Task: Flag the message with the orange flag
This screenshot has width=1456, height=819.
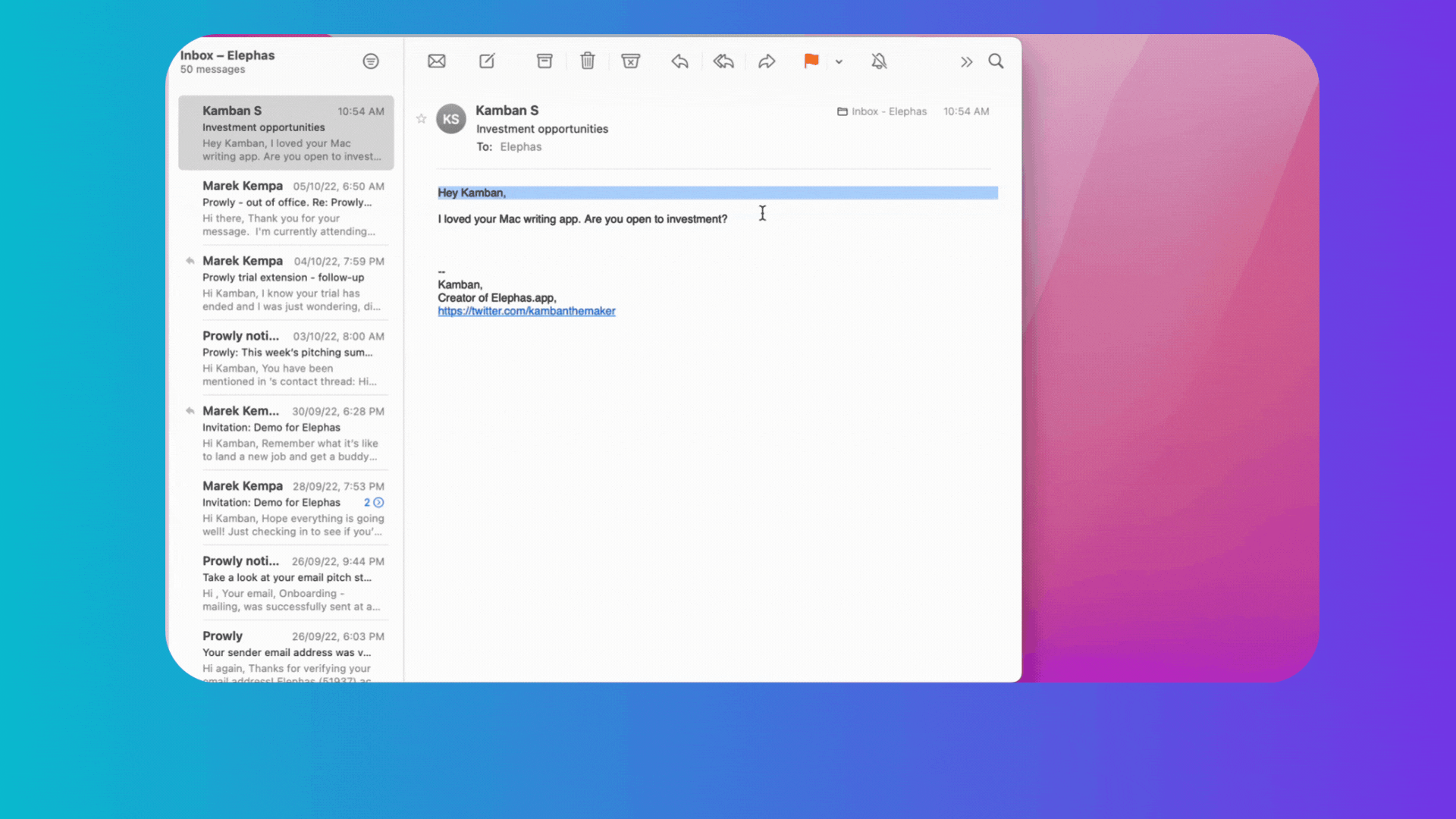Action: 811,61
